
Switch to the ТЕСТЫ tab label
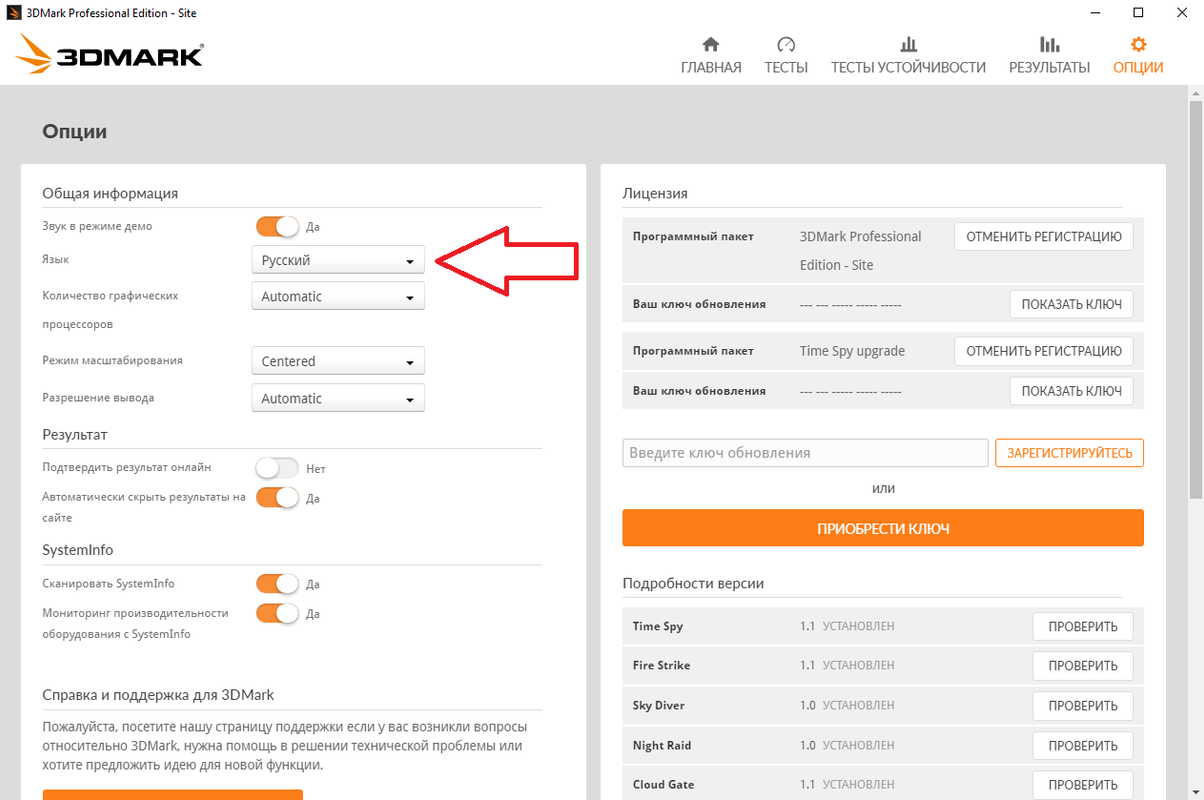(x=786, y=68)
